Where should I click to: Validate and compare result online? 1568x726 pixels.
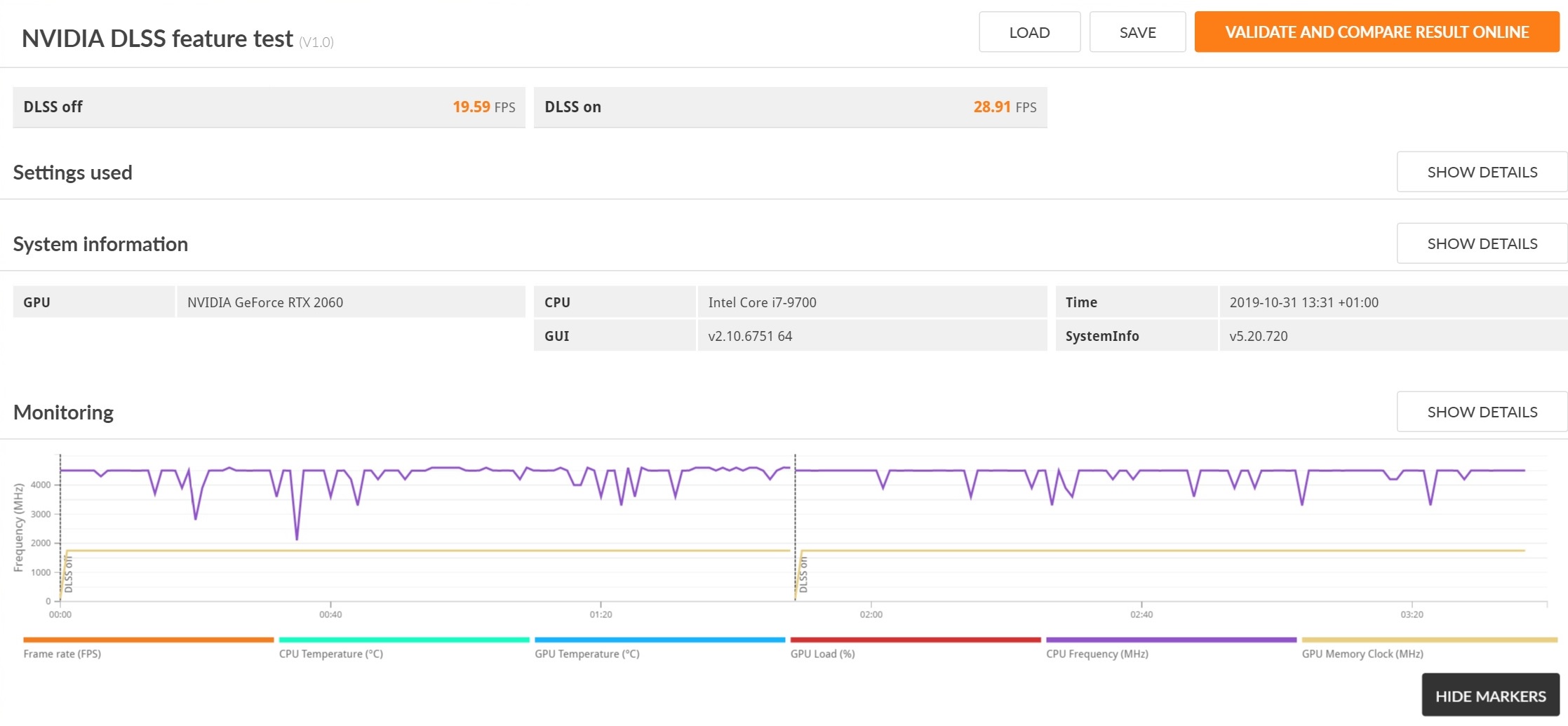(x=1376, y=32)
